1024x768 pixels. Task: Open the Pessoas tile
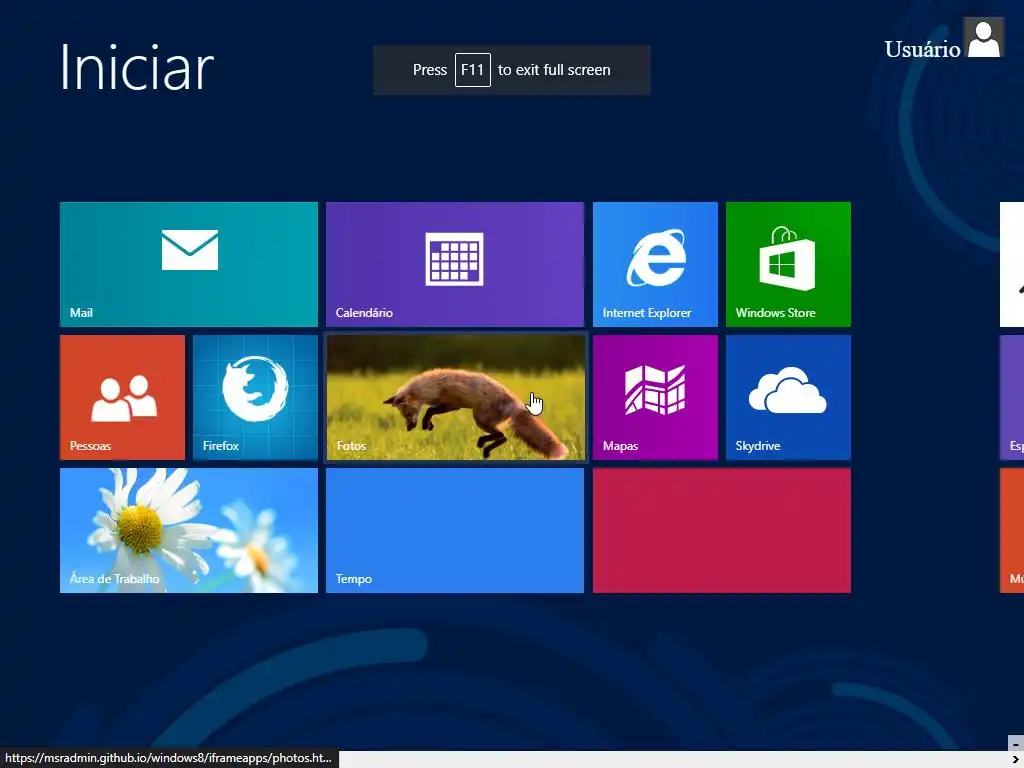coord(122,398)
